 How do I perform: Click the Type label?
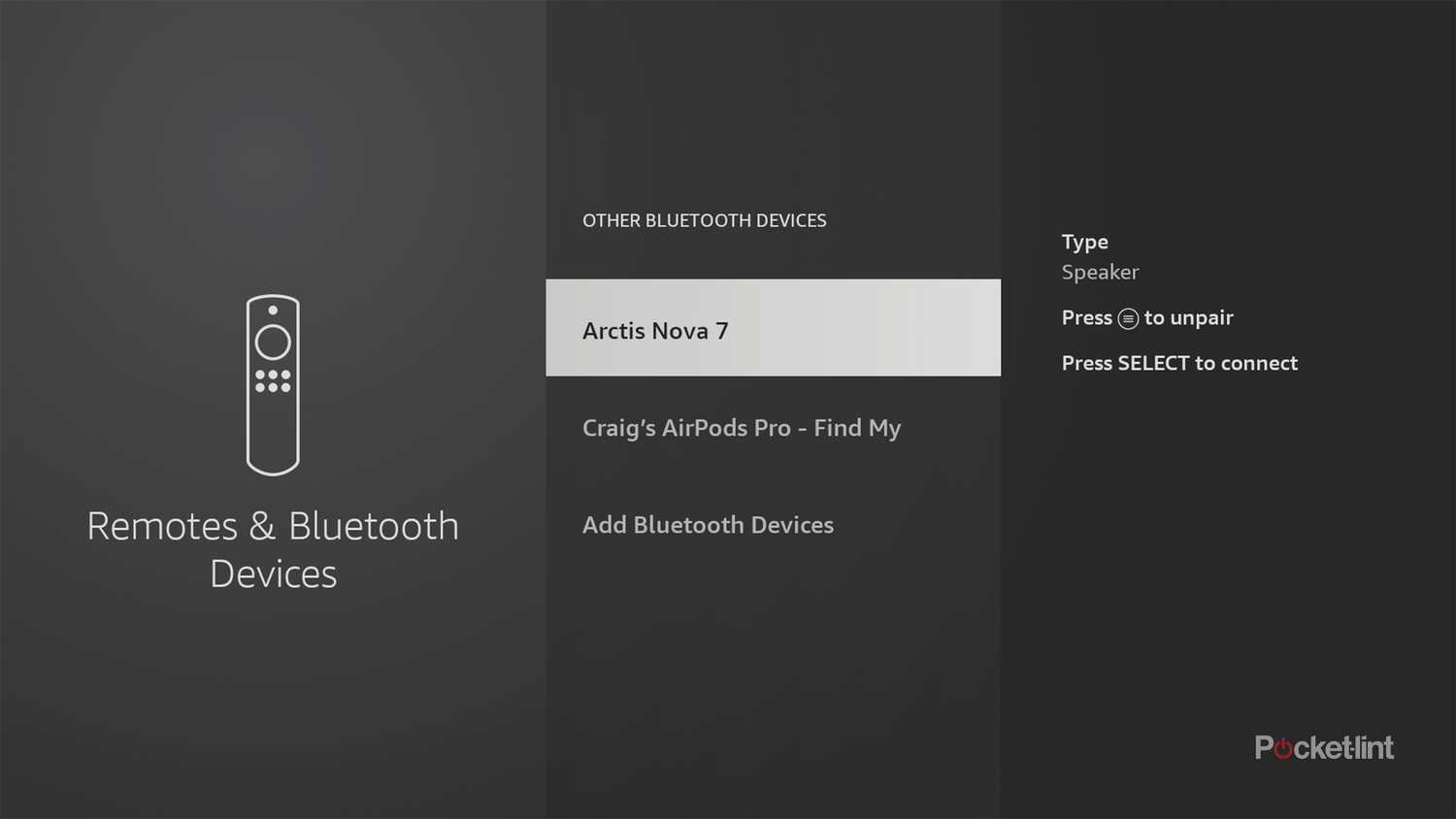coord(1084,243)
